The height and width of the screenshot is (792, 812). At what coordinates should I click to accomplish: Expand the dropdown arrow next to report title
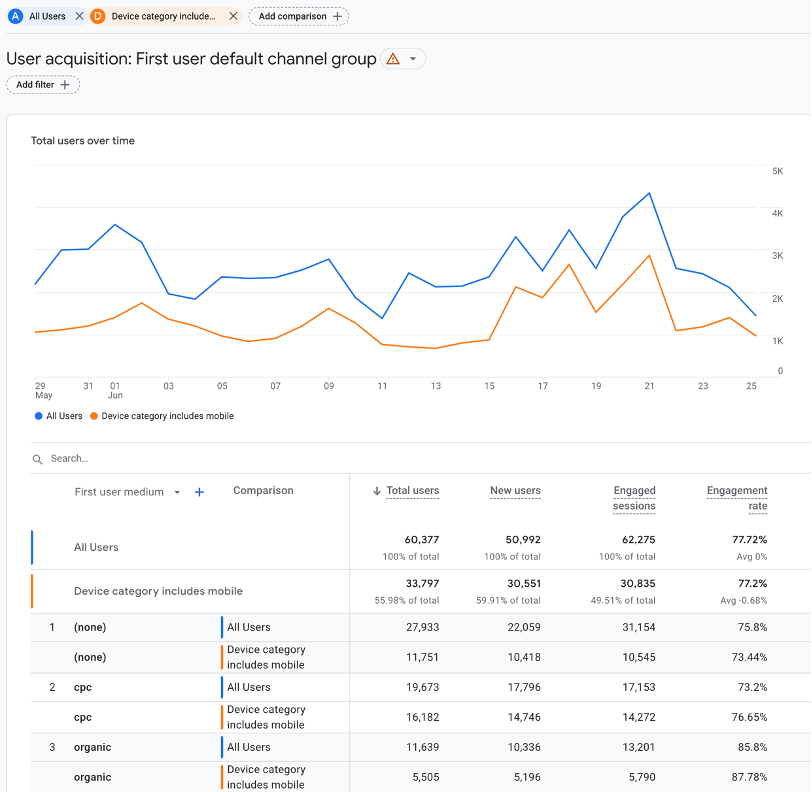click(413, 59)
